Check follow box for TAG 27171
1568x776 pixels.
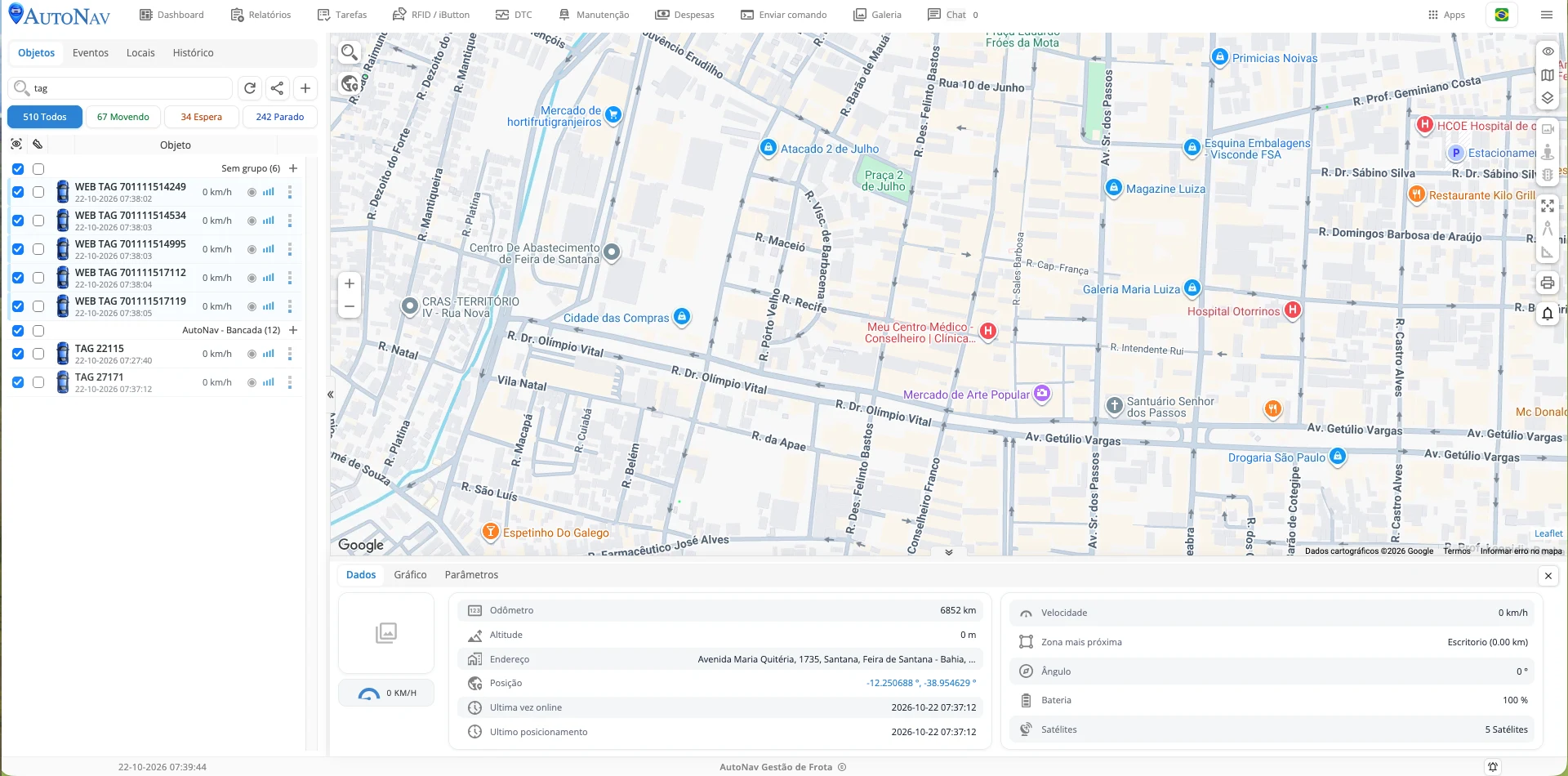(x=38, y=382)
